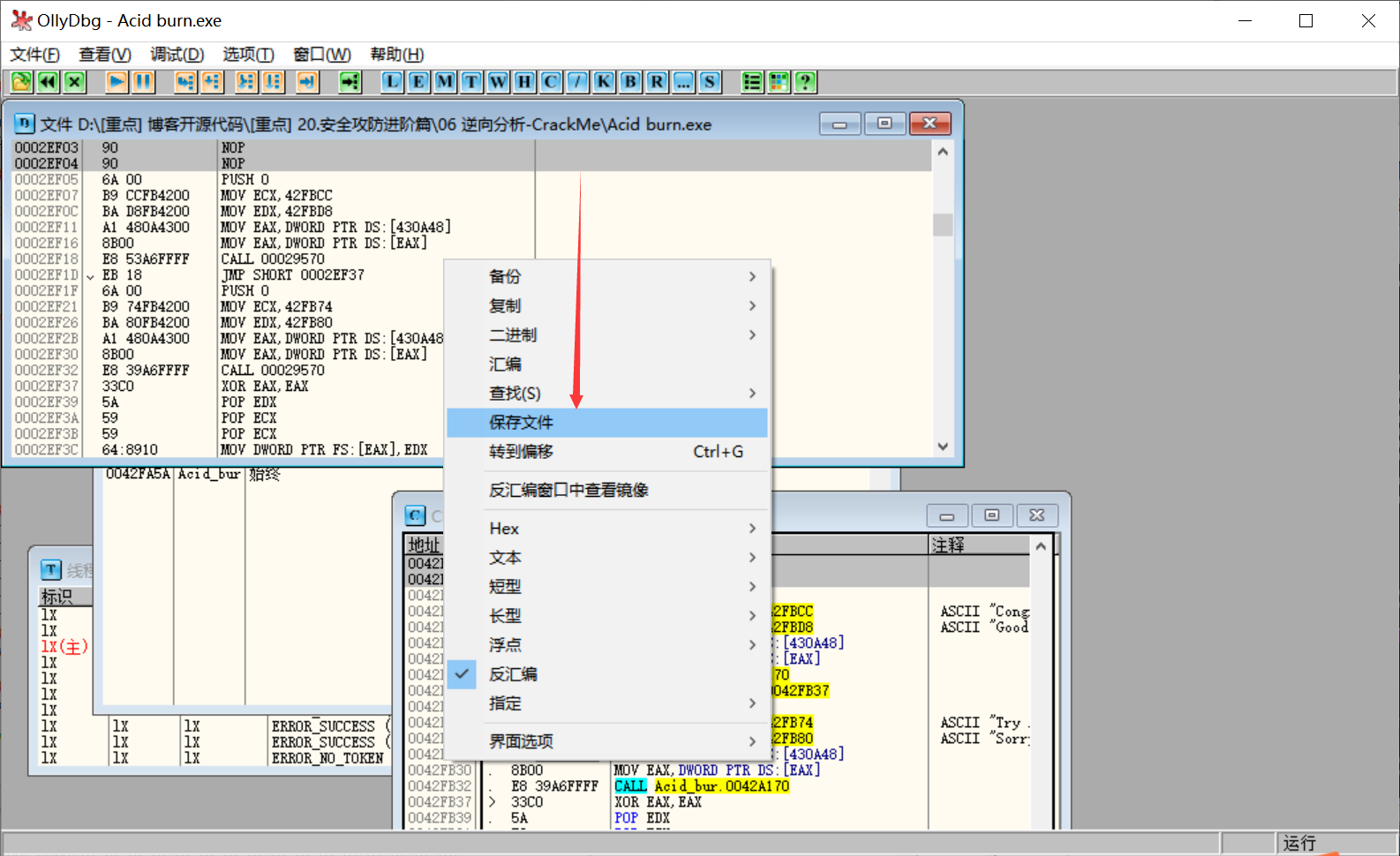Click the Restart program rewind icon
Image resolution: width=1400 pixels, height=856 pixels.
coord(48,82)
